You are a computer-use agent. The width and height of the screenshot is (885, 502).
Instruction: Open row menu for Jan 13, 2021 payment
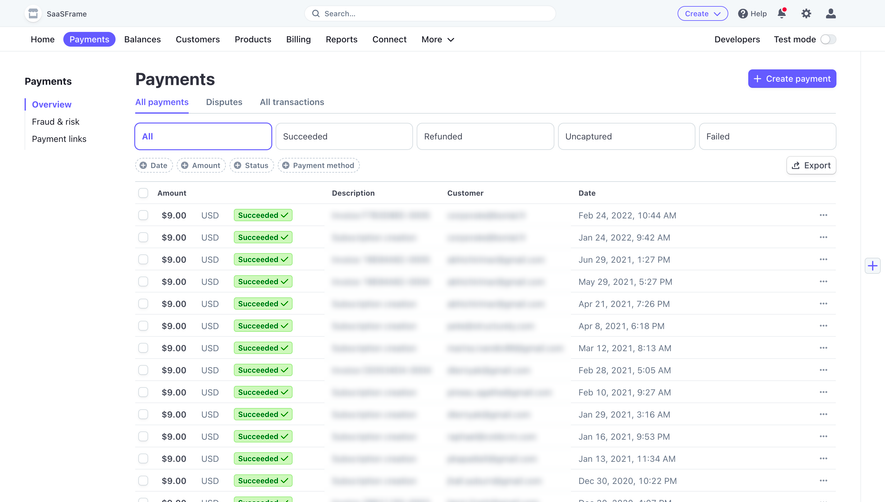click(823, 459)
